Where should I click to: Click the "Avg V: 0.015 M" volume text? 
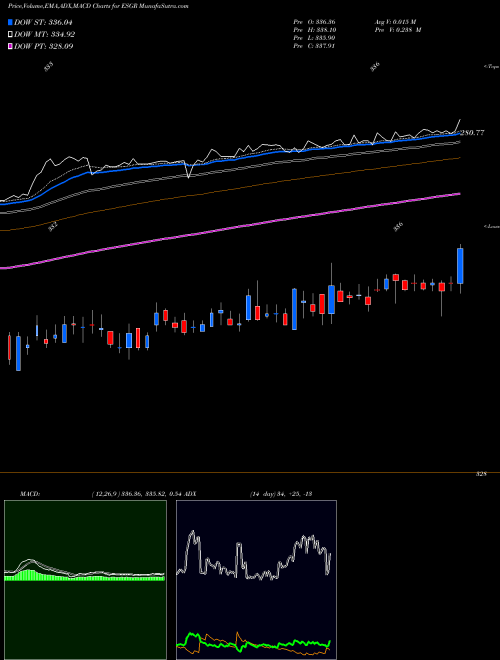coord(395,21)
